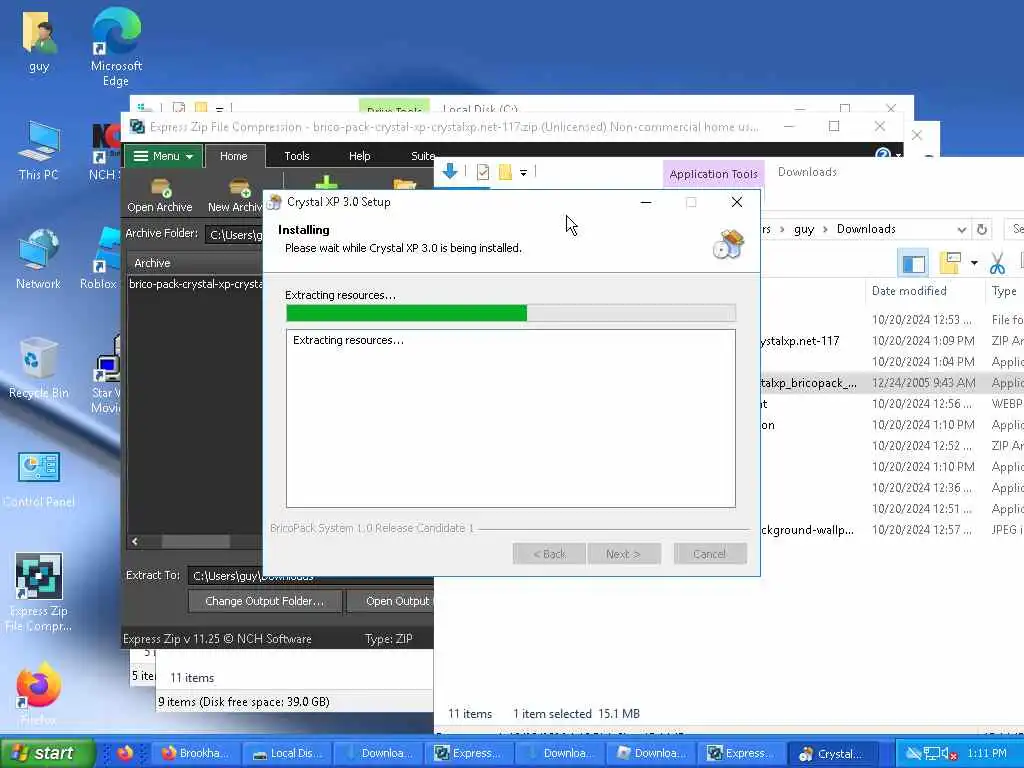The height and width of the screenshot is (768, 1024).
Task: Expand the Customize Quick Access Toolbar arrow
Action: coord(523,172)
